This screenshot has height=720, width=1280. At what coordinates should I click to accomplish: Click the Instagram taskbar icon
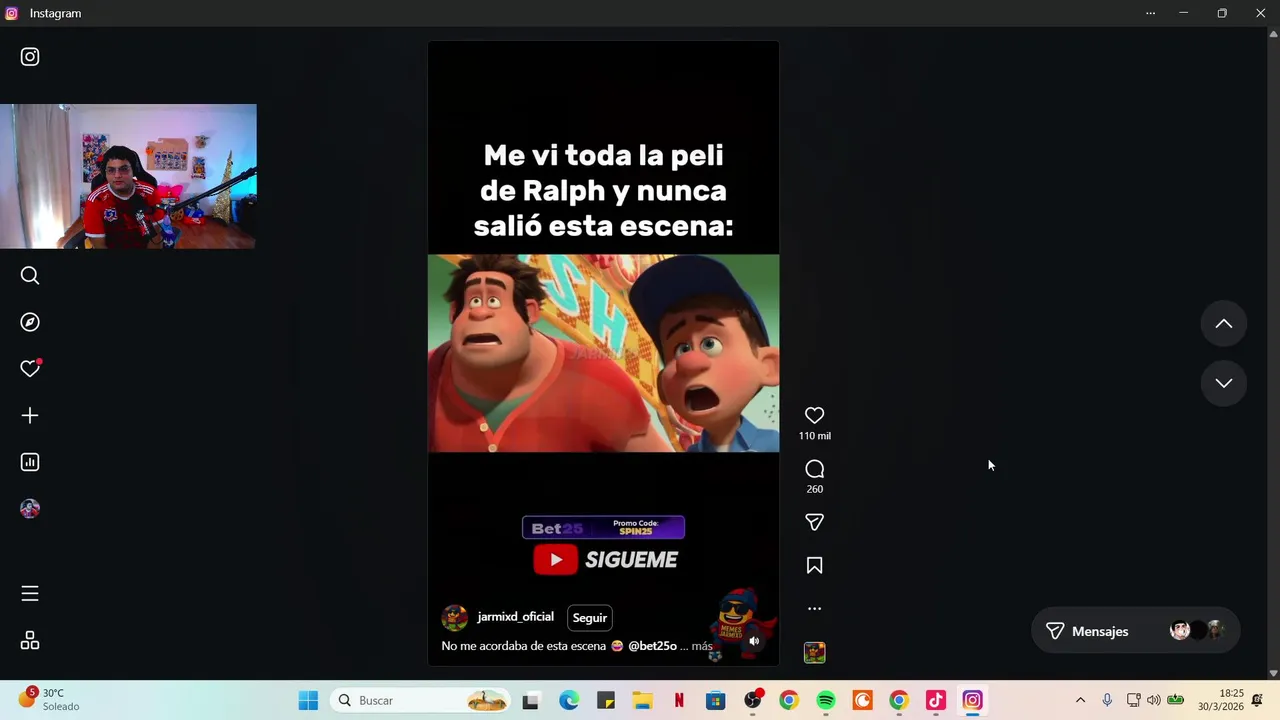(973, 700)
